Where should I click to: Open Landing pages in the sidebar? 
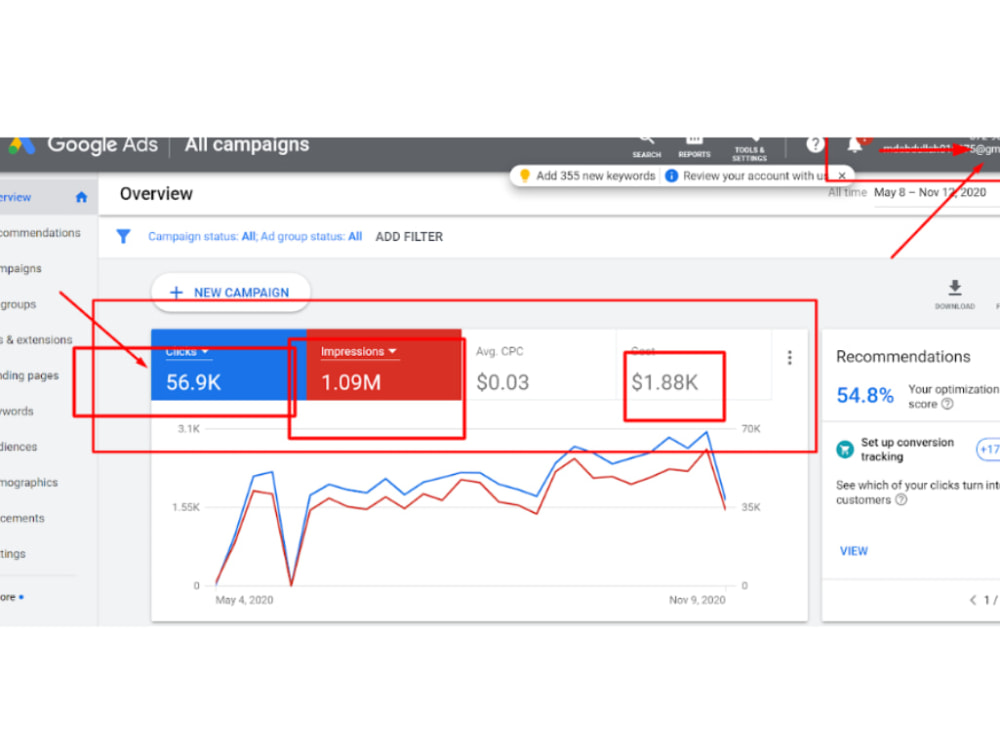(x=29, y=376)
